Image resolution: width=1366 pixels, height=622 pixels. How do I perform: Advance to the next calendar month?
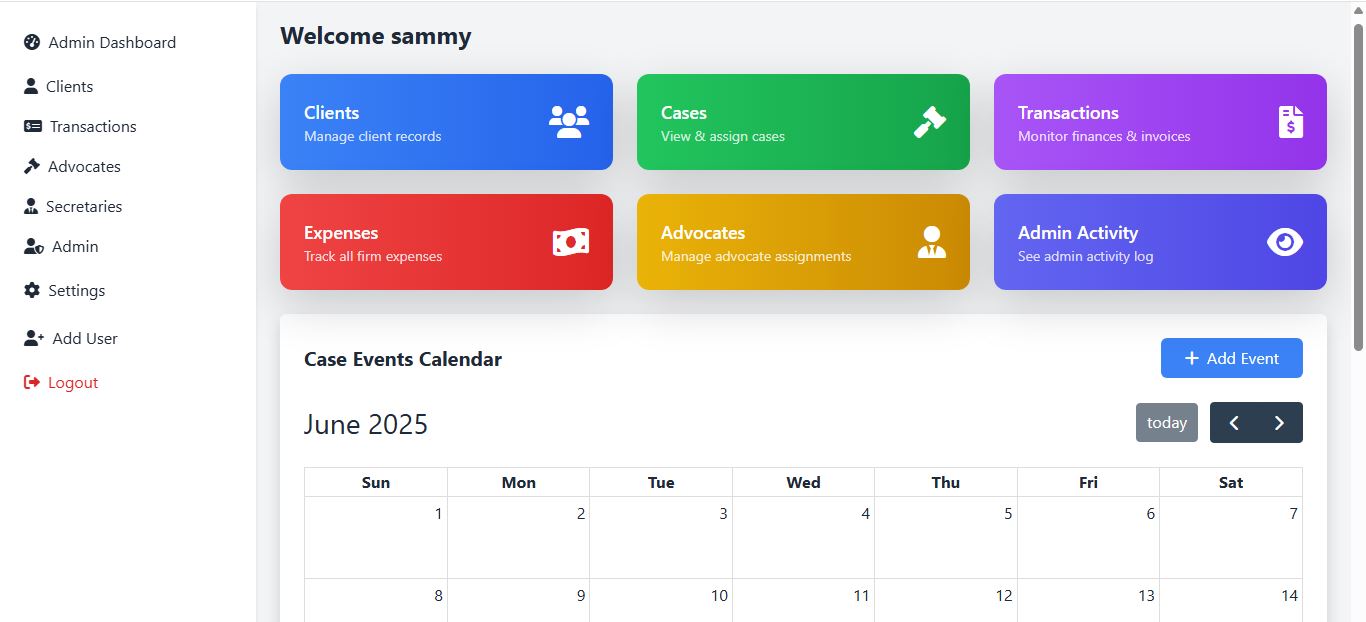tap(1279, 422)
